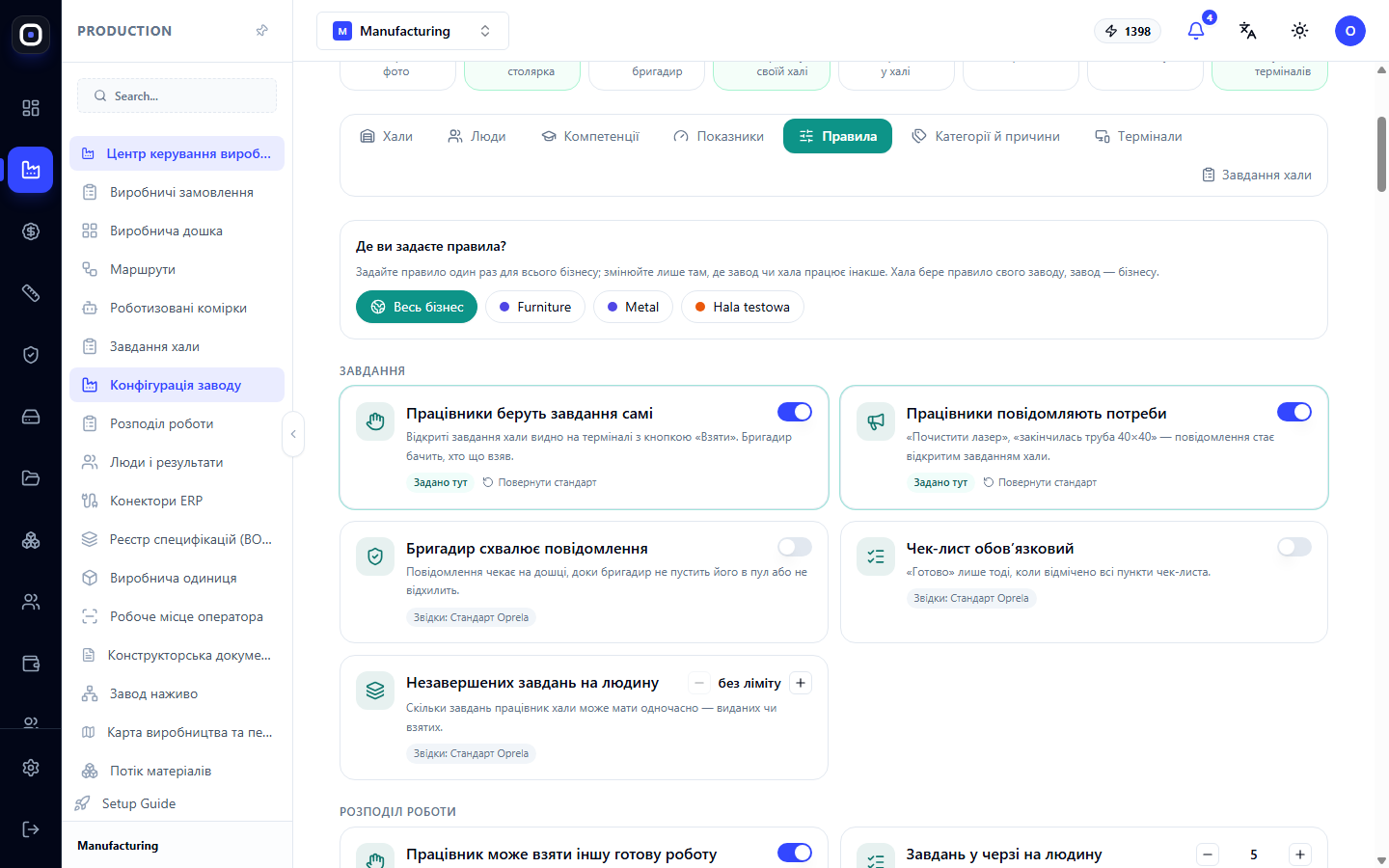Open the user avatar O menu

tap(1350, 31)
